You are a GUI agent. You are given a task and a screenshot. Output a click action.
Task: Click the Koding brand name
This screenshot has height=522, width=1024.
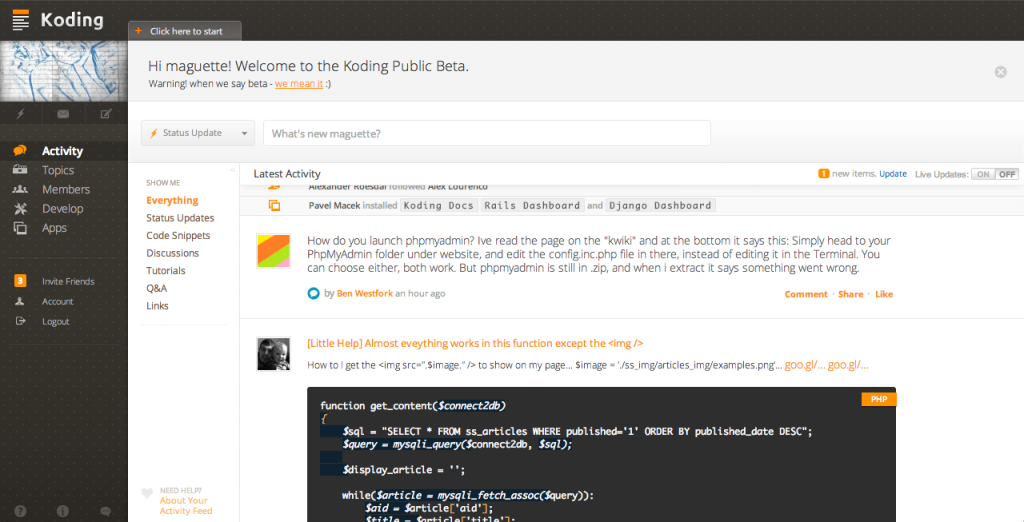click(72, 20)
